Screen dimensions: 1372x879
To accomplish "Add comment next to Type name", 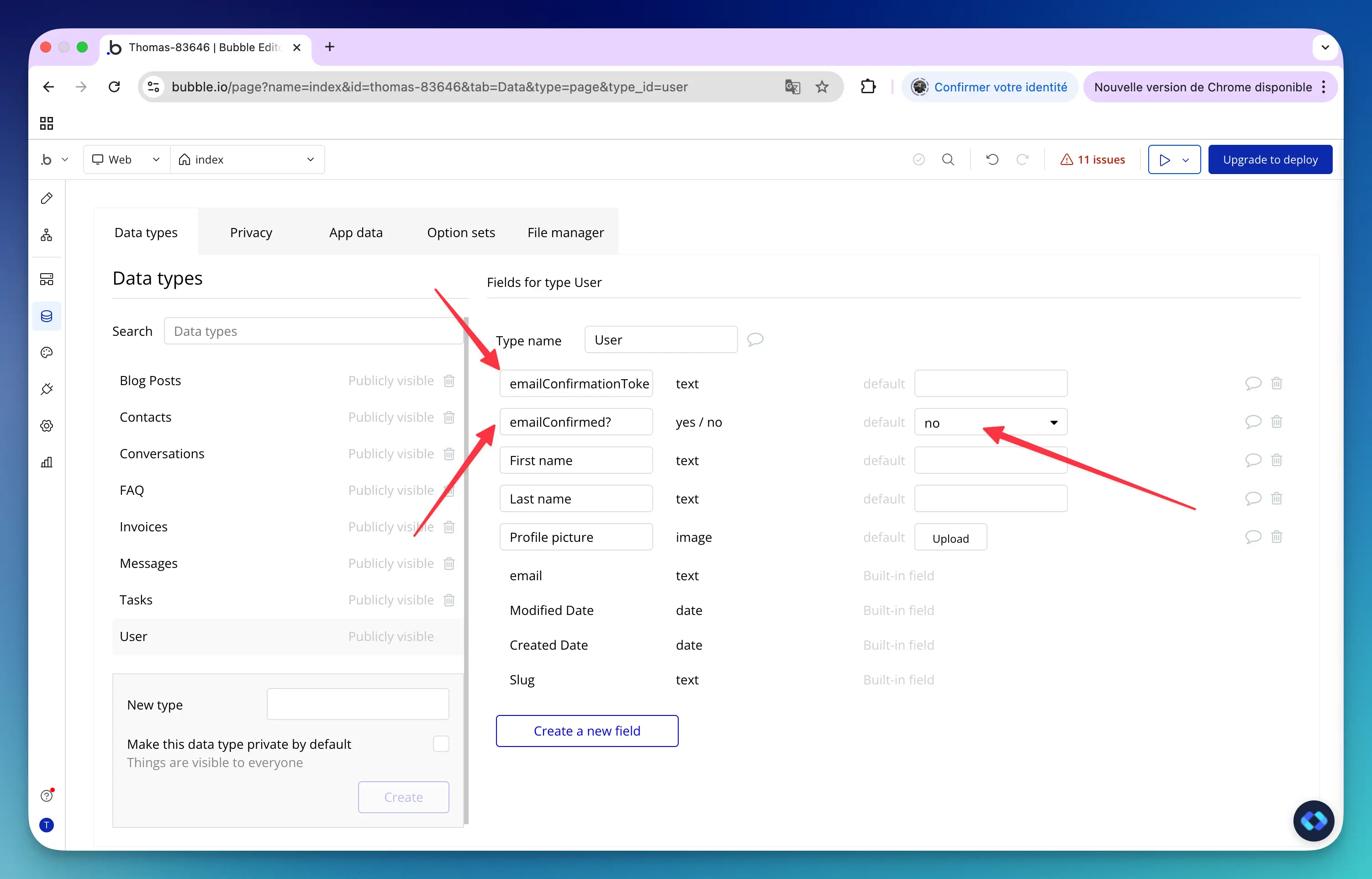I will pyautogui.click(x=755, y=339).
